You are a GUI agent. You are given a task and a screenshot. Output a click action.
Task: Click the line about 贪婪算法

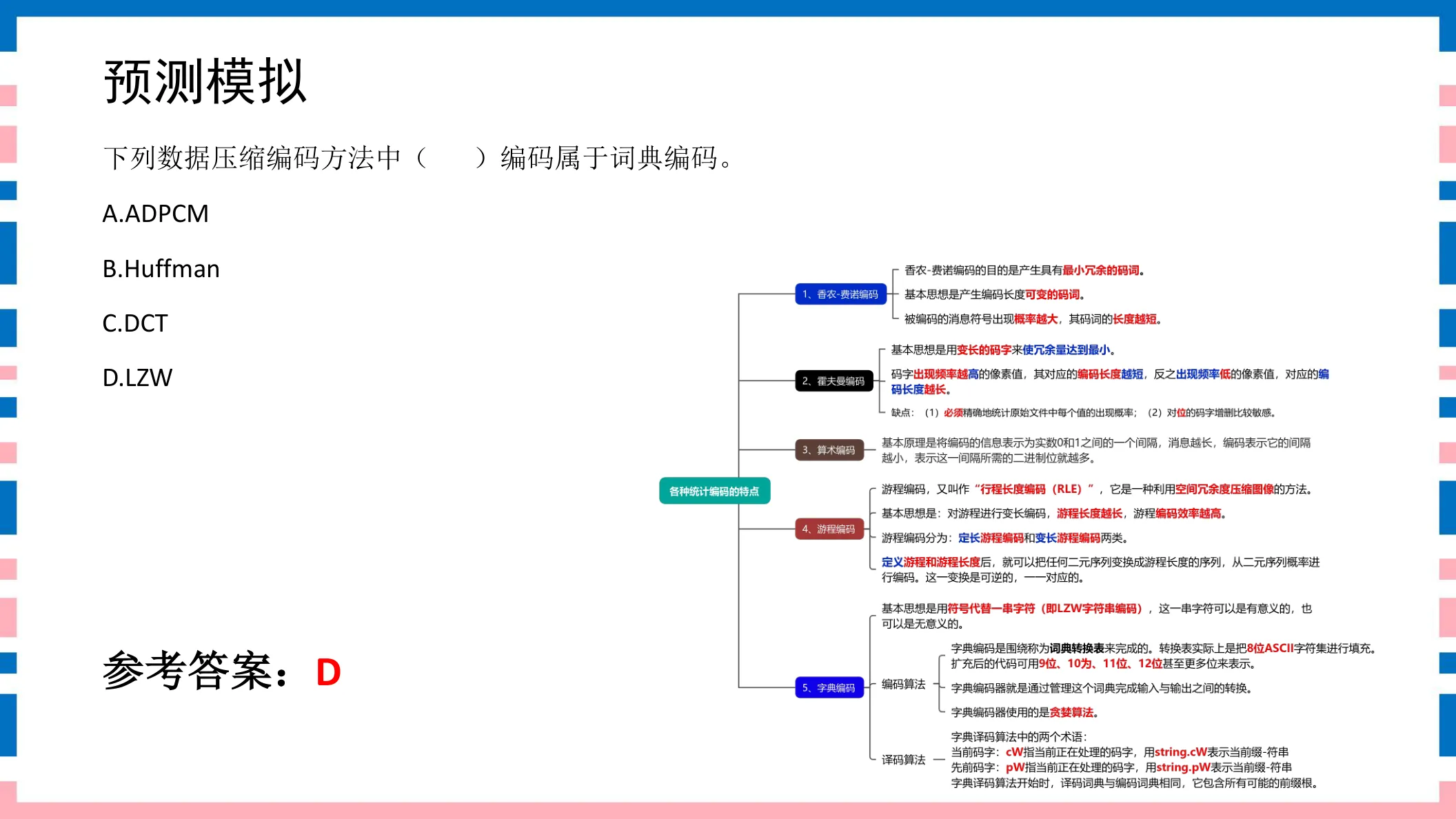tap(1025, 712)
